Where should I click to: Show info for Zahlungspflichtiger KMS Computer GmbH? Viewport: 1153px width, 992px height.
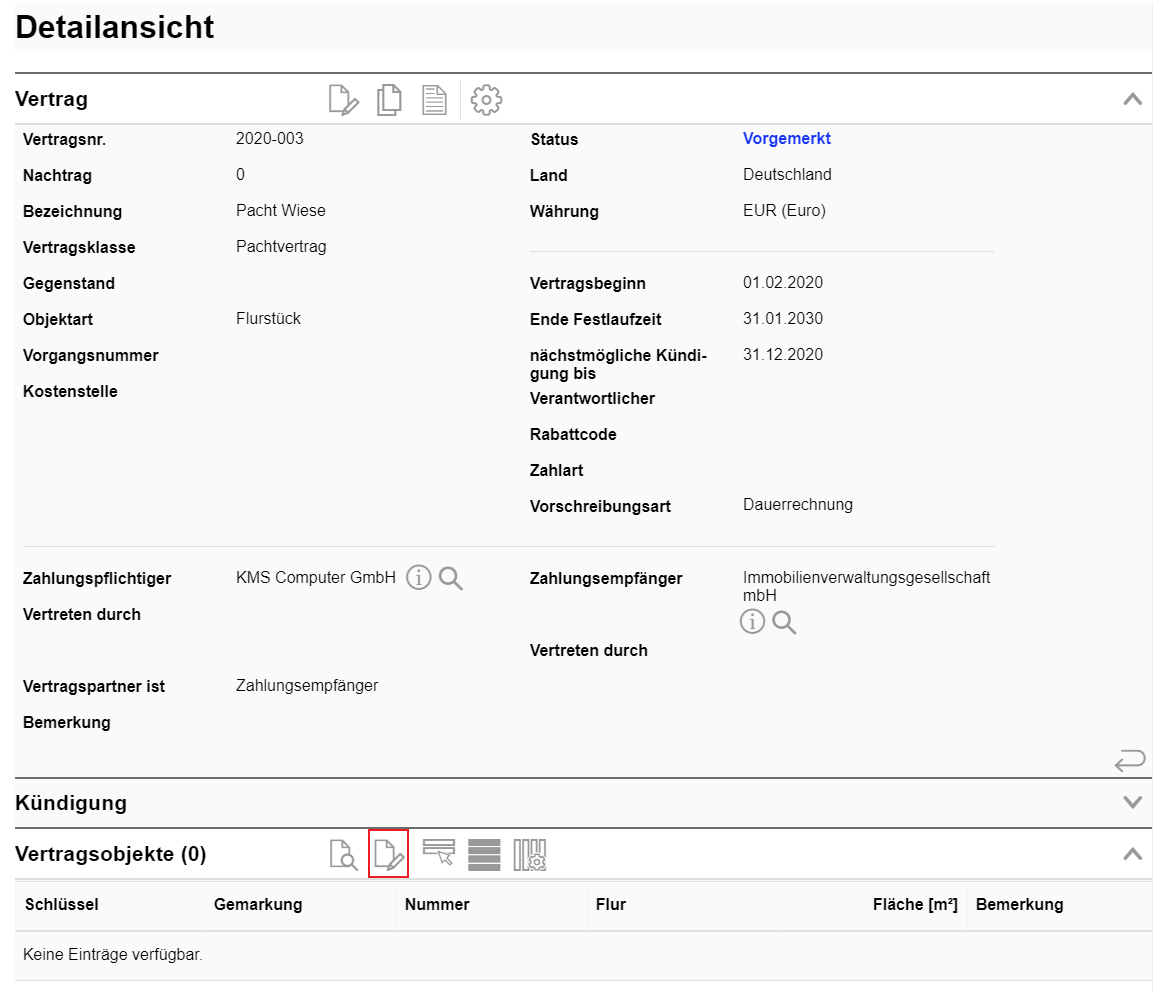(x=419, y=578)
